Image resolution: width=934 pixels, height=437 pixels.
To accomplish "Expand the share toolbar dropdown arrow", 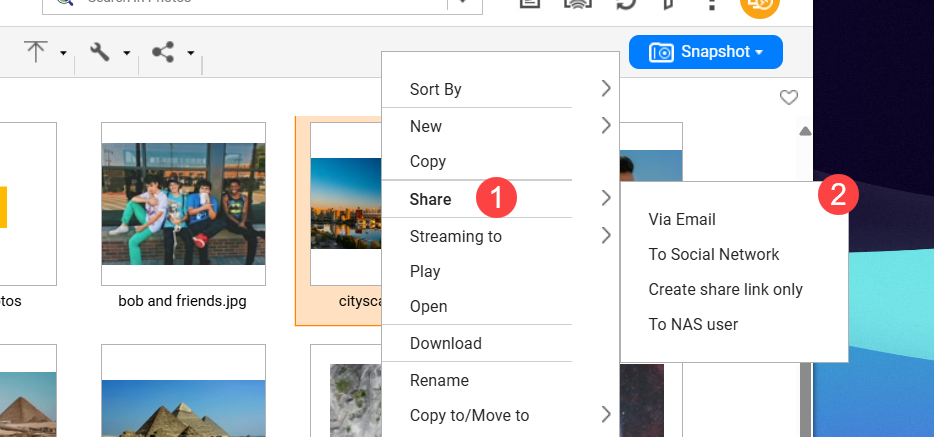I will point(190,54).
